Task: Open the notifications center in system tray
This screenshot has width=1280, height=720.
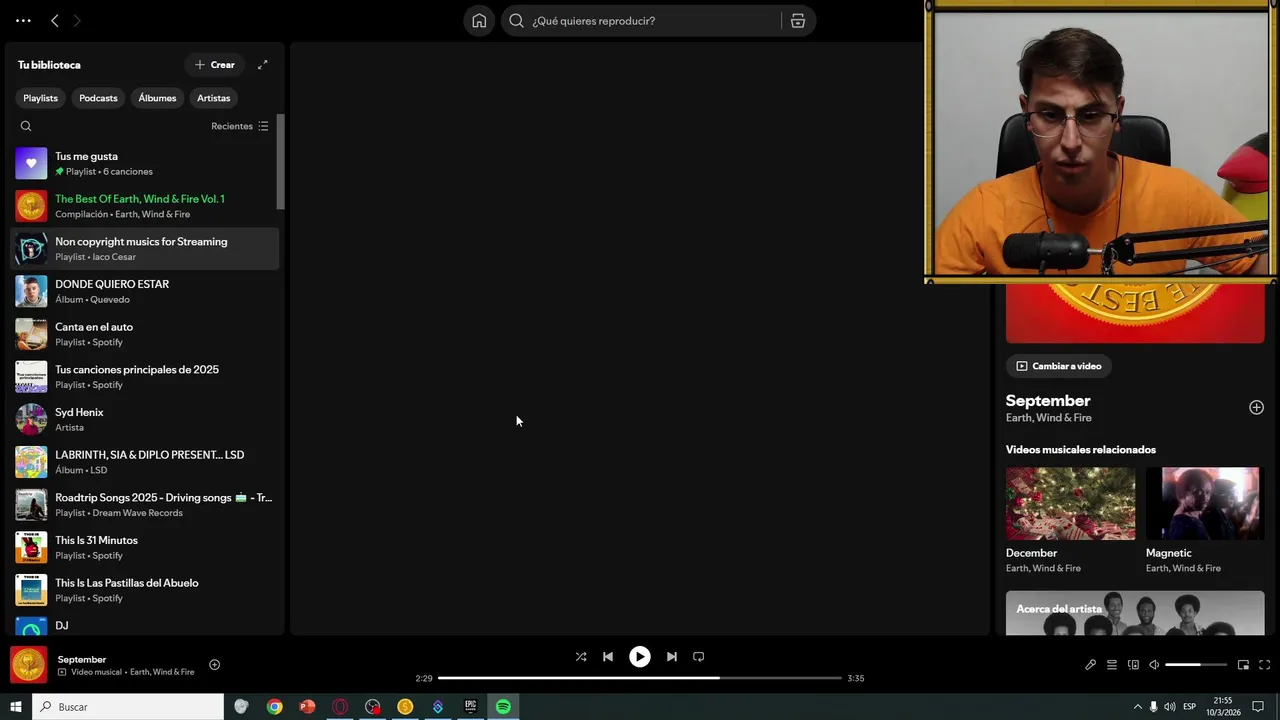Action: coord(1258,707)
